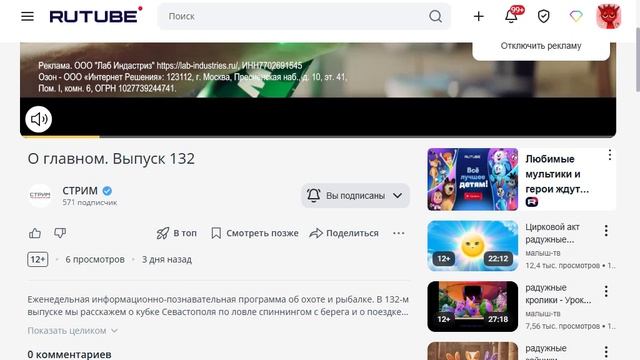Viewport: 640px width, 360px height.
Task: Open the plus upload/create menu
Action: (478, 16)
